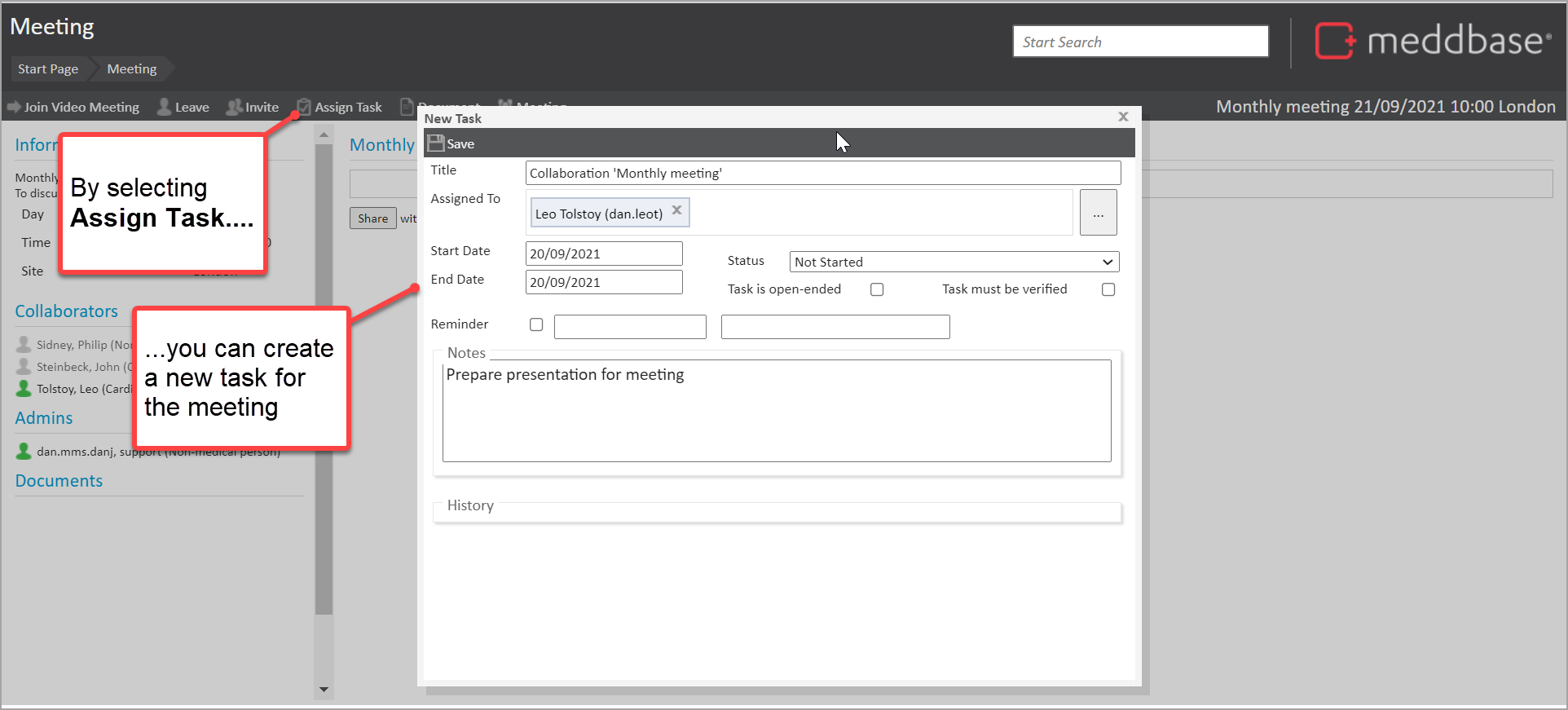Tick the Task must be verified checkbox

pyautogui.click(x=1108, y=289)
